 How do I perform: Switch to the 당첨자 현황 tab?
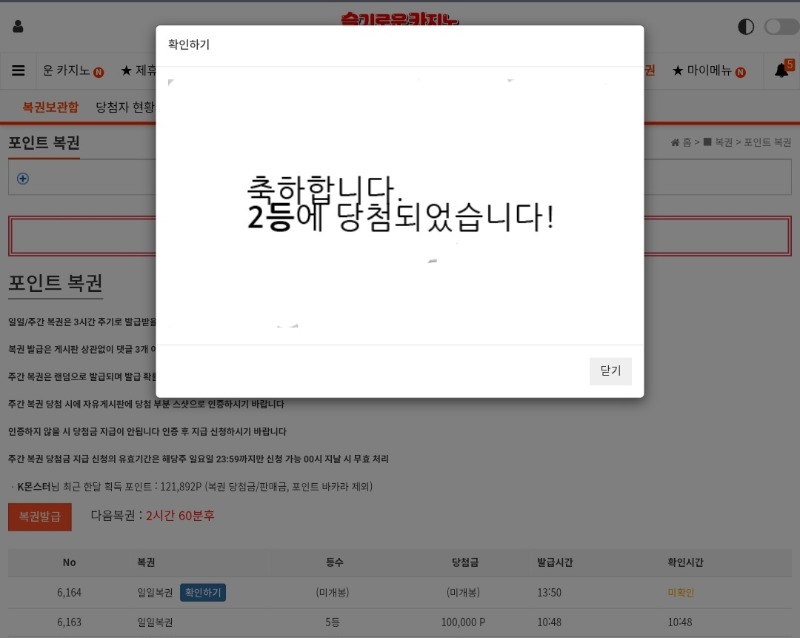pyautogui.click(x=125, y=107)
